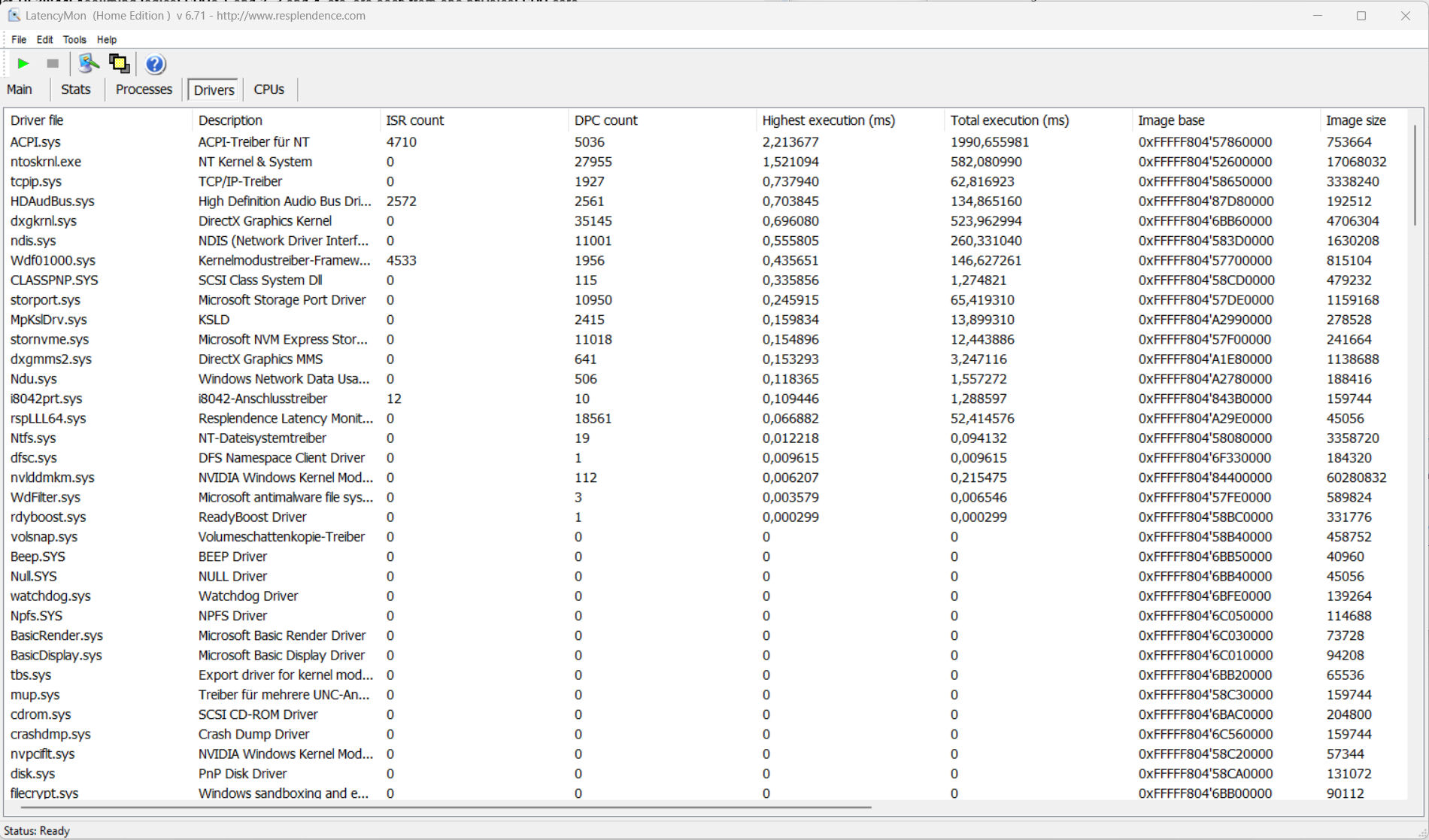Screen dimensions: 1429x840
Task: Open options via the computer-with-pencil toolbar icon
Action: [x=88, y=64]
